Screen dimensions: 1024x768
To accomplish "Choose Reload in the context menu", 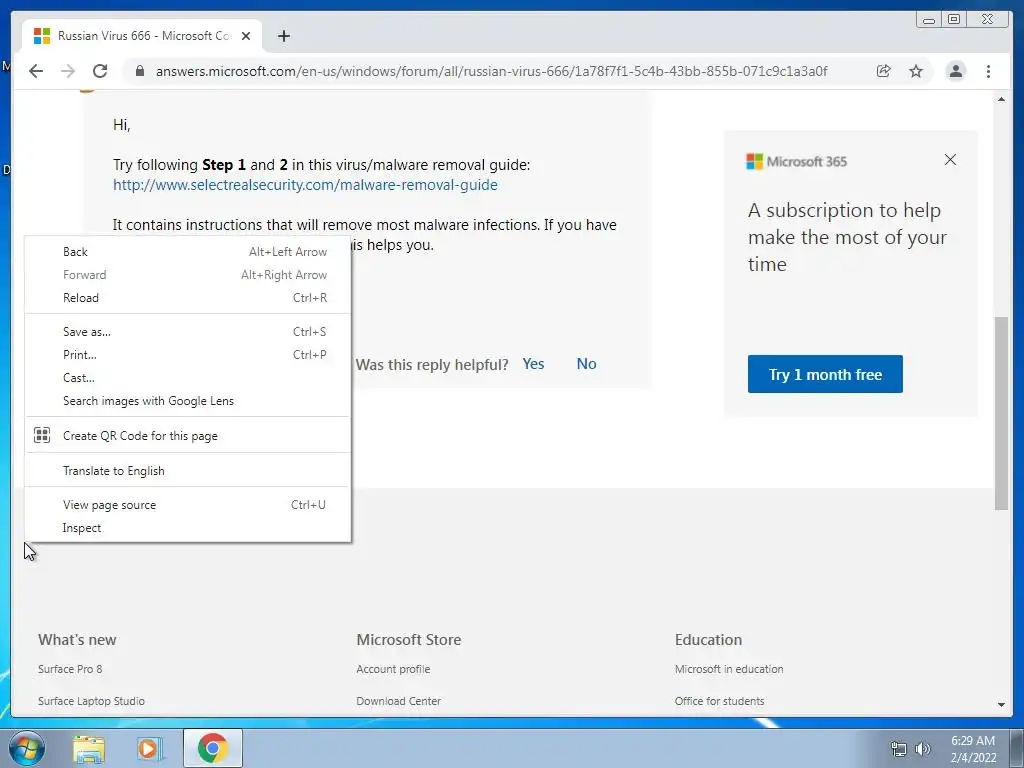I will (188, 298).
